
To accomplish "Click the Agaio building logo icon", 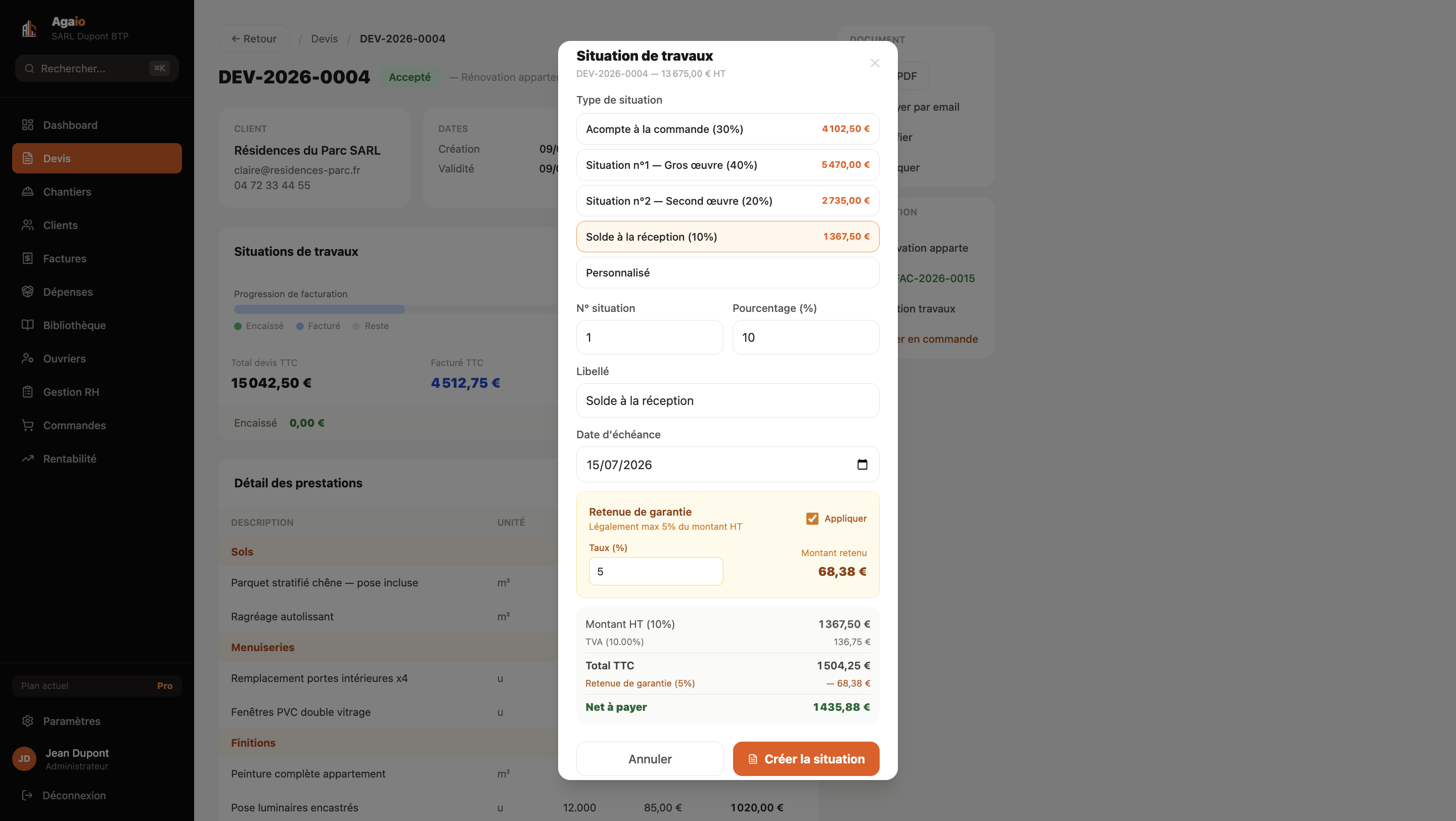I will [29, 28].
